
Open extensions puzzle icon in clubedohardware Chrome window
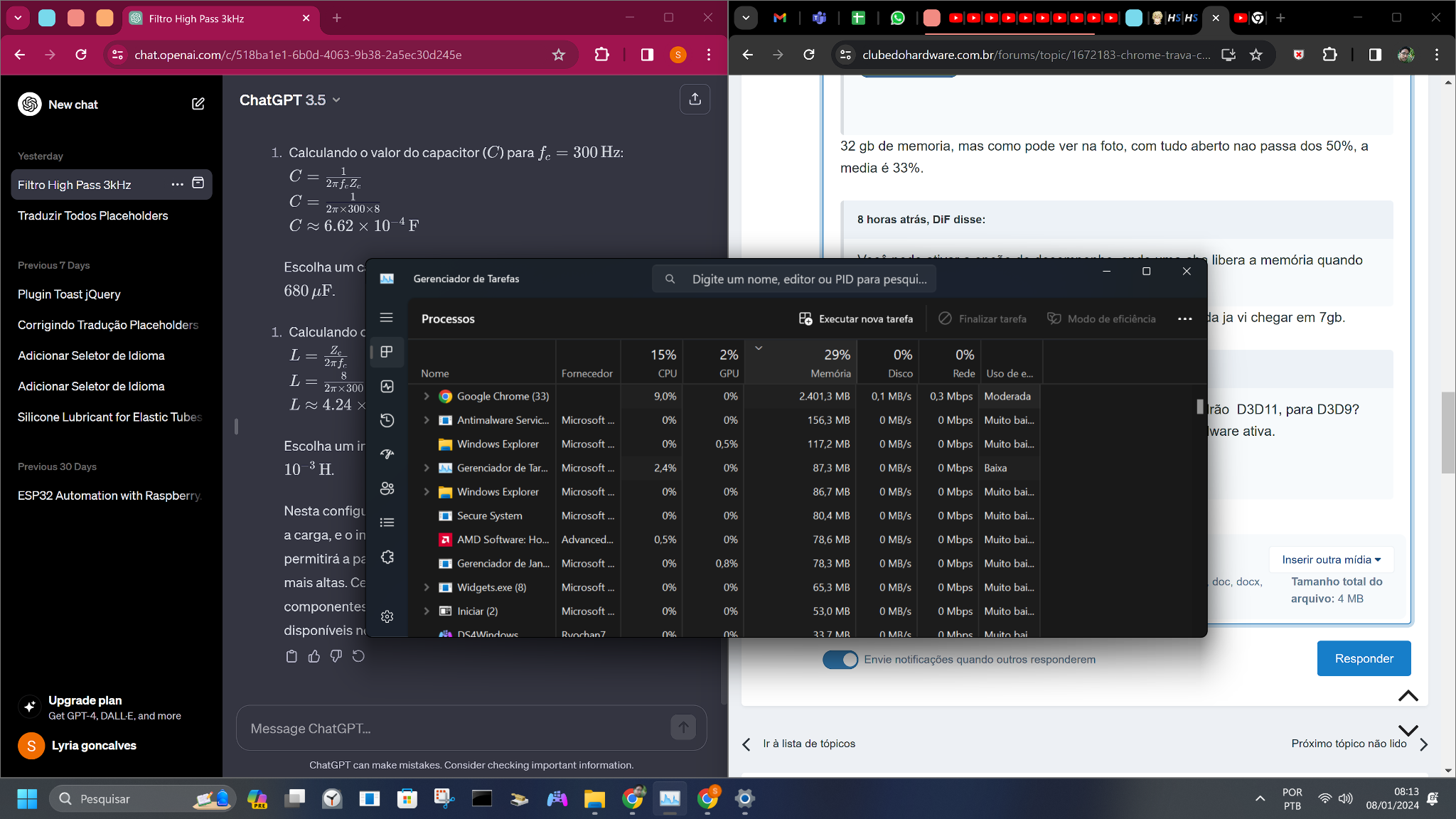coord(1329,55)
